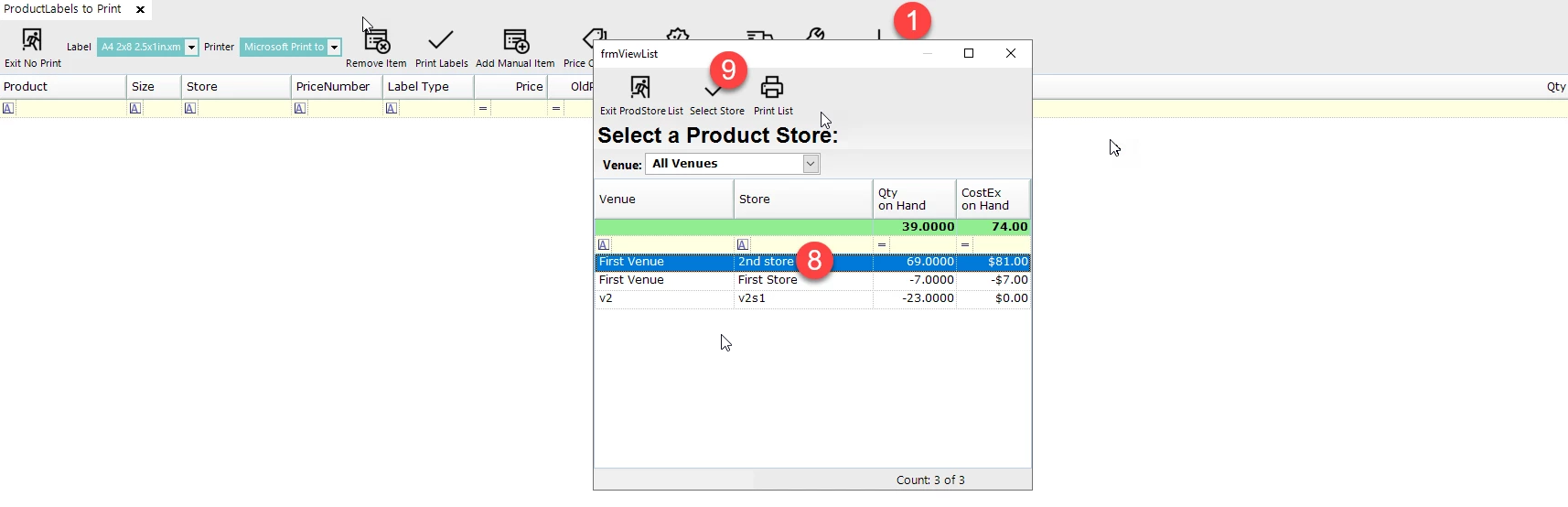Maximize the frmViewList window
Screen dimensions: 1568x507
pos(969,53)
